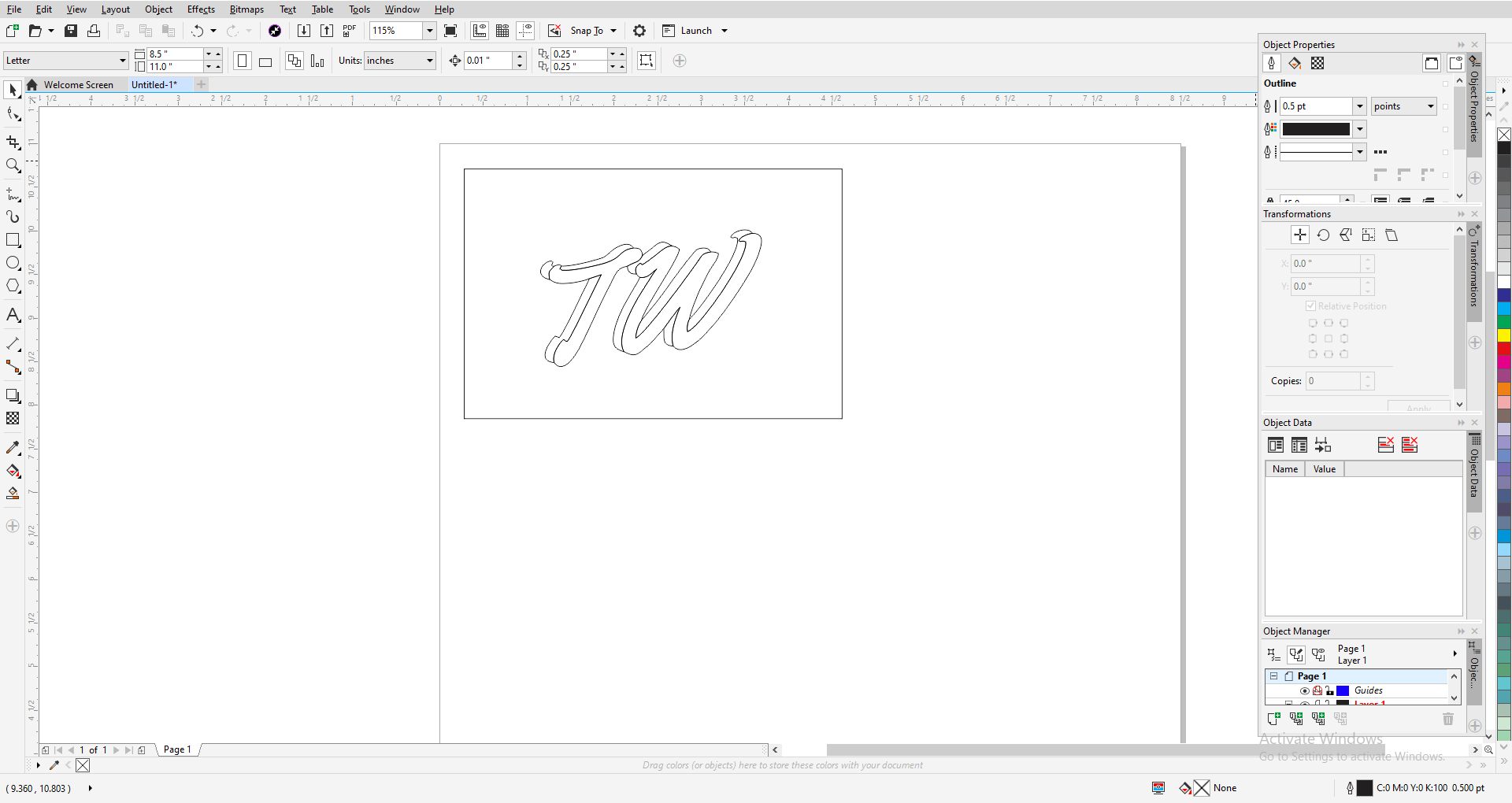
Task: Click Launch button in toolbar
Action: coord(687,31)
